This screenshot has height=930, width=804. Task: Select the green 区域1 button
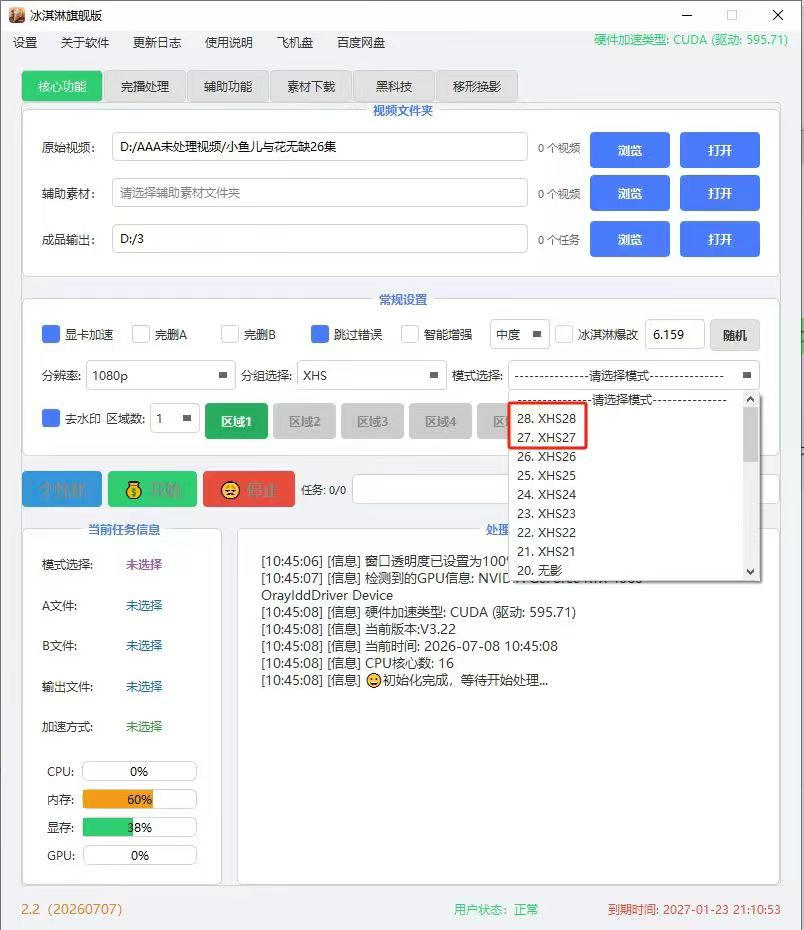click(237, 421)
